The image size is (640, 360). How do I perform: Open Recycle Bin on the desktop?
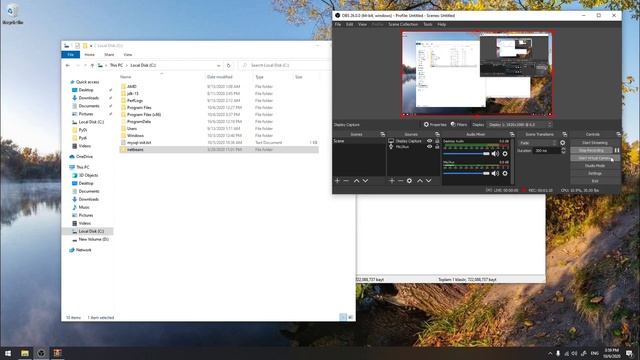tap(12, 14)
